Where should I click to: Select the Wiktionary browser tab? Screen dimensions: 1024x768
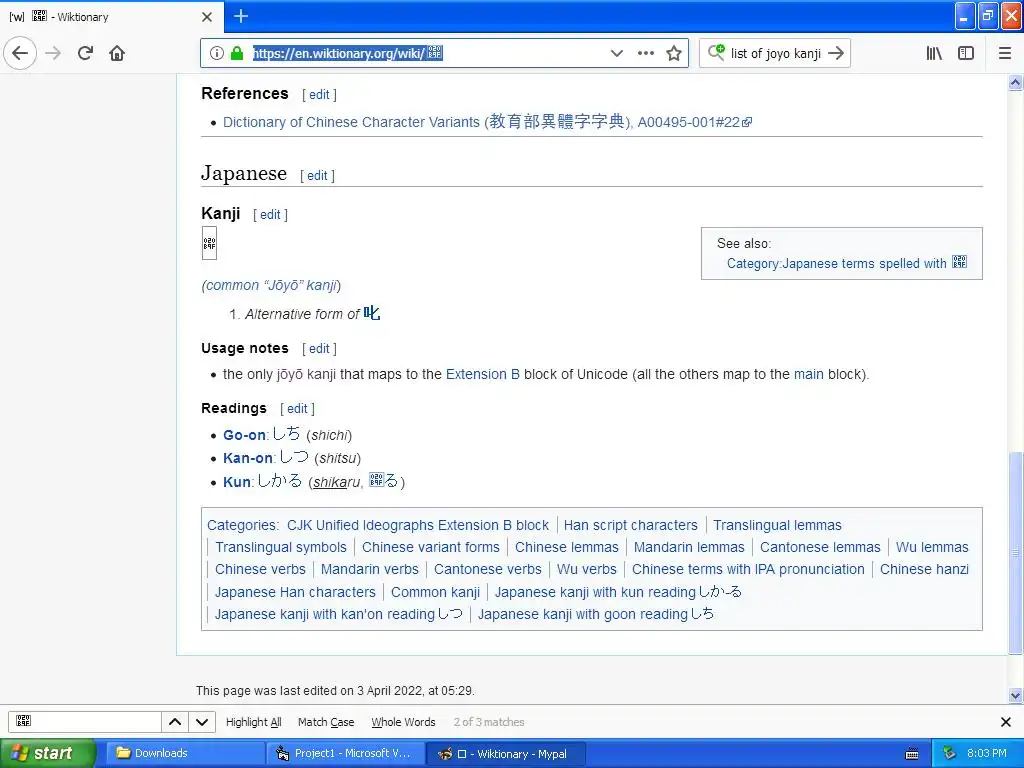coord(111,16)
